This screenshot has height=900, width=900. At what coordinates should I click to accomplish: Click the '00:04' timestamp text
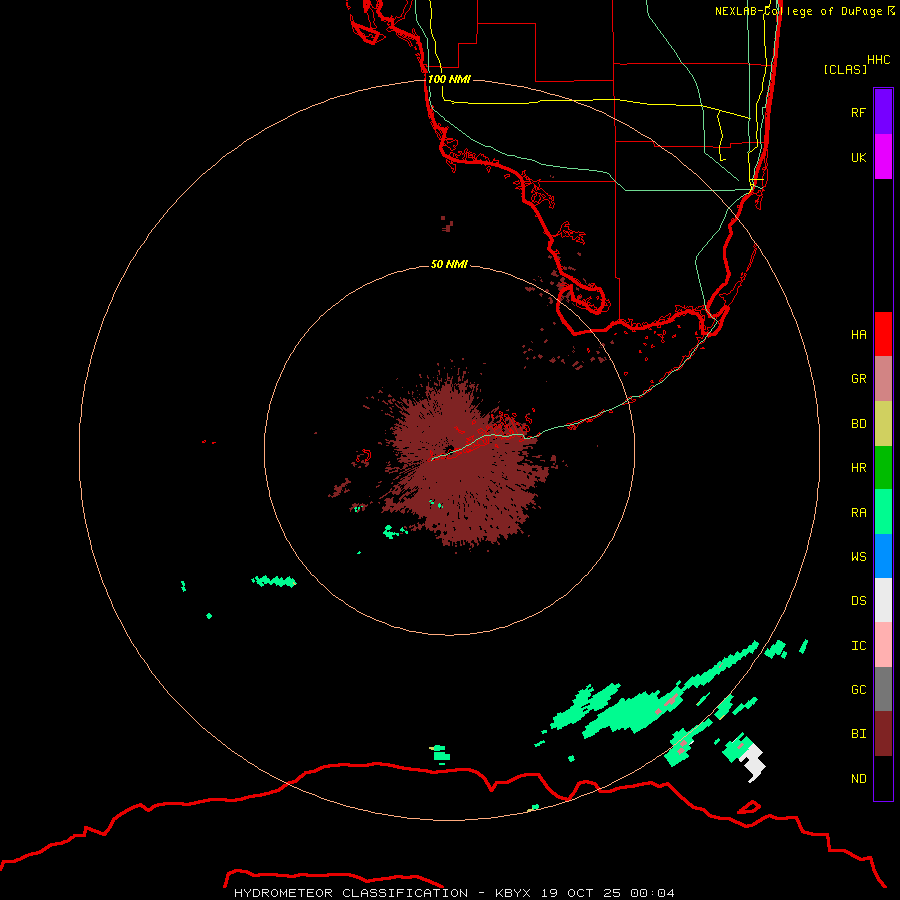[x=652, y=893]
